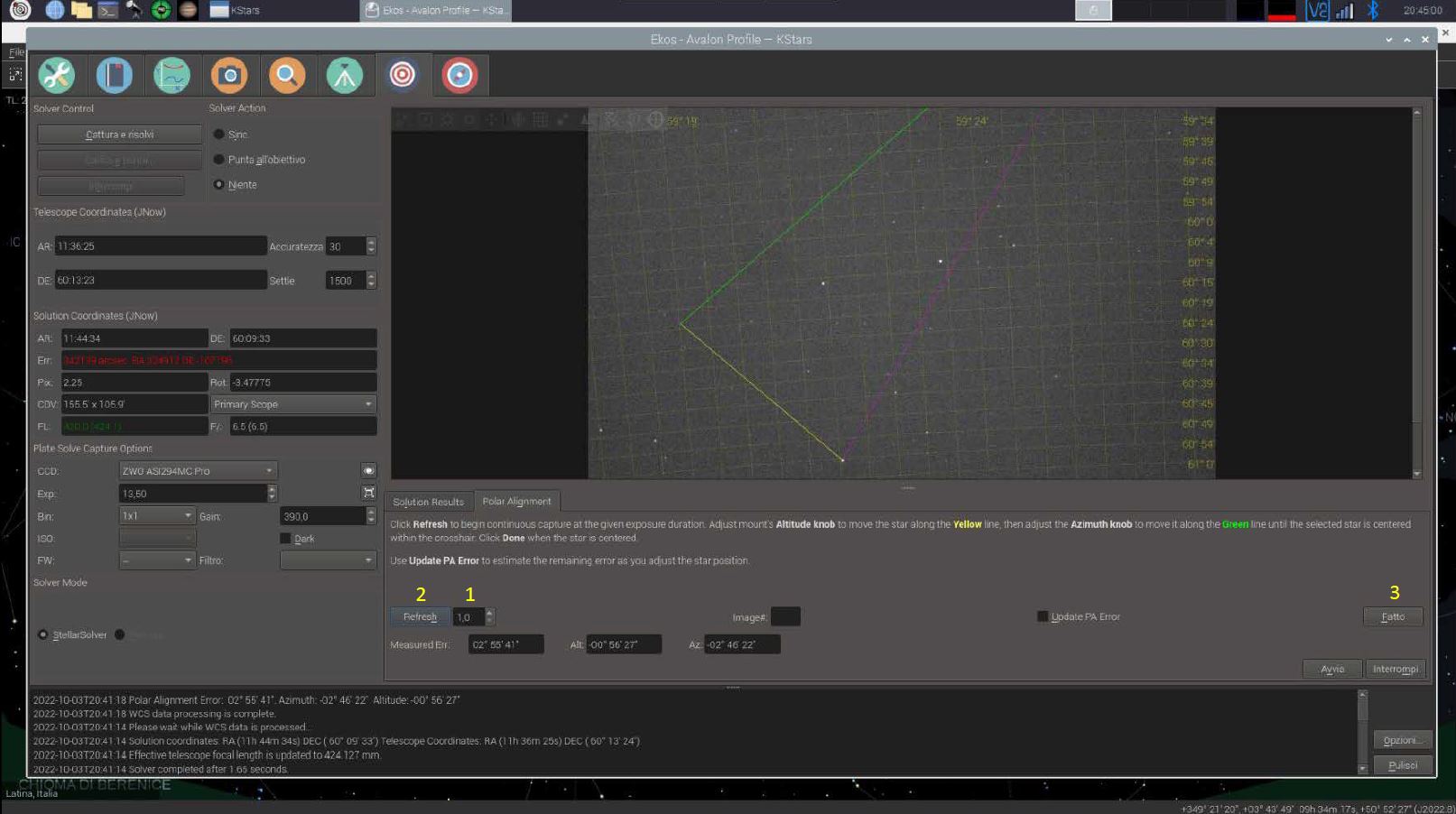
Task: Click the Avvia button
Action: tap(1332, 669)
